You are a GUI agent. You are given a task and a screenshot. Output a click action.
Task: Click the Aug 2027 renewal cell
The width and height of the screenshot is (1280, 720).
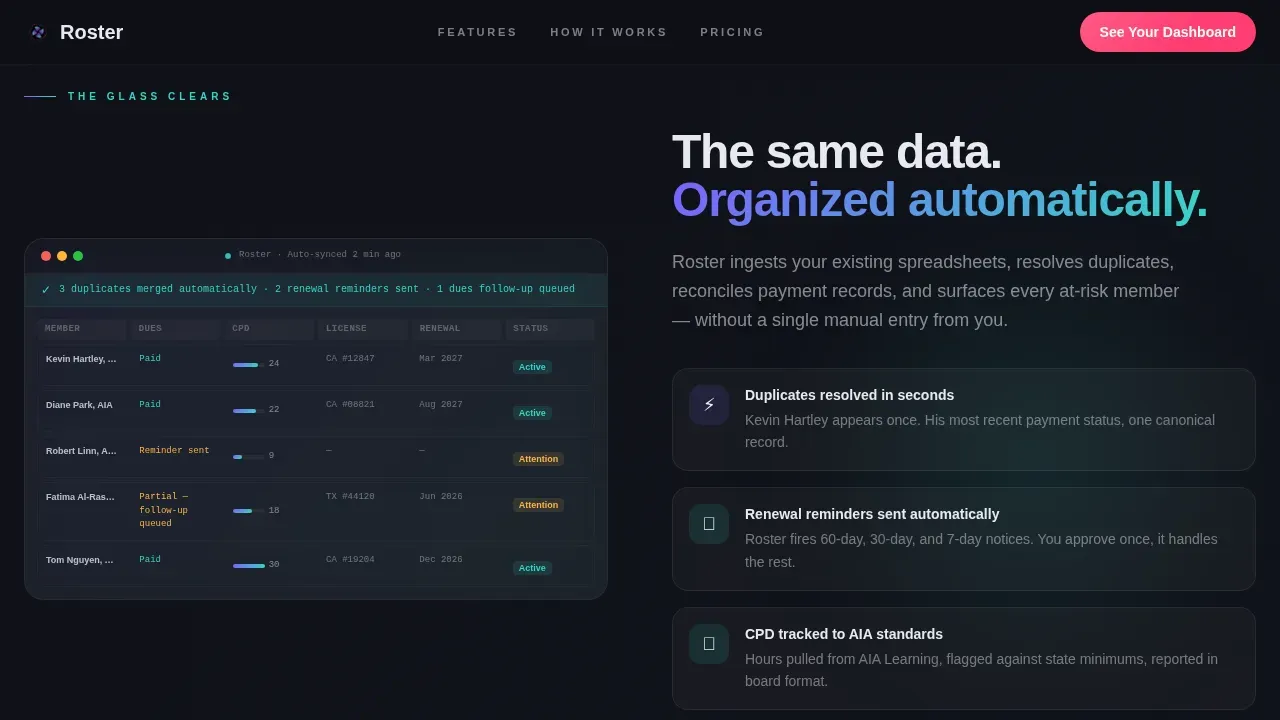click(x=441, y=405)
